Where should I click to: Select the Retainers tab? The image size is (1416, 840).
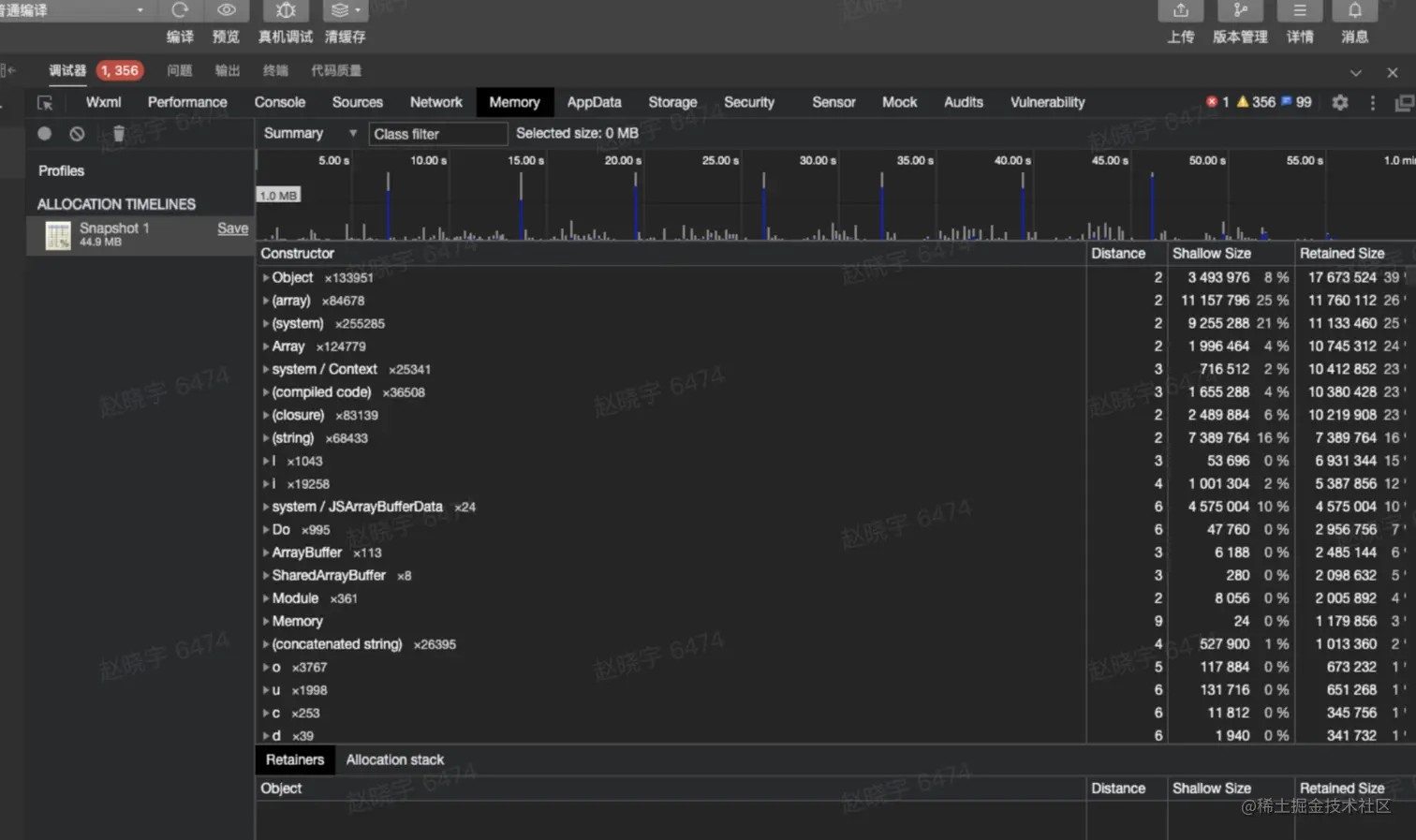295,760
